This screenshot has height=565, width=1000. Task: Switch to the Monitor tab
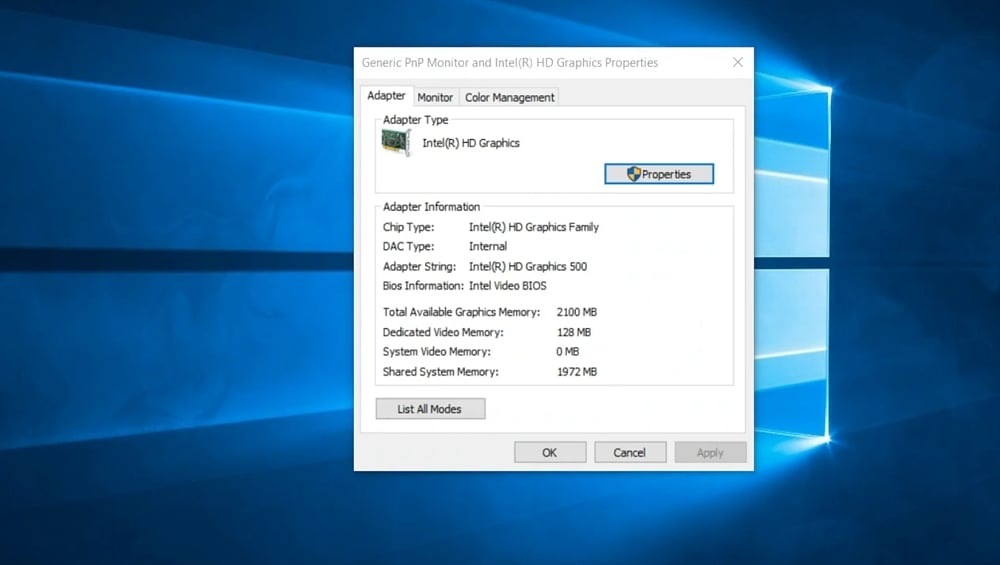click(435, 97)
